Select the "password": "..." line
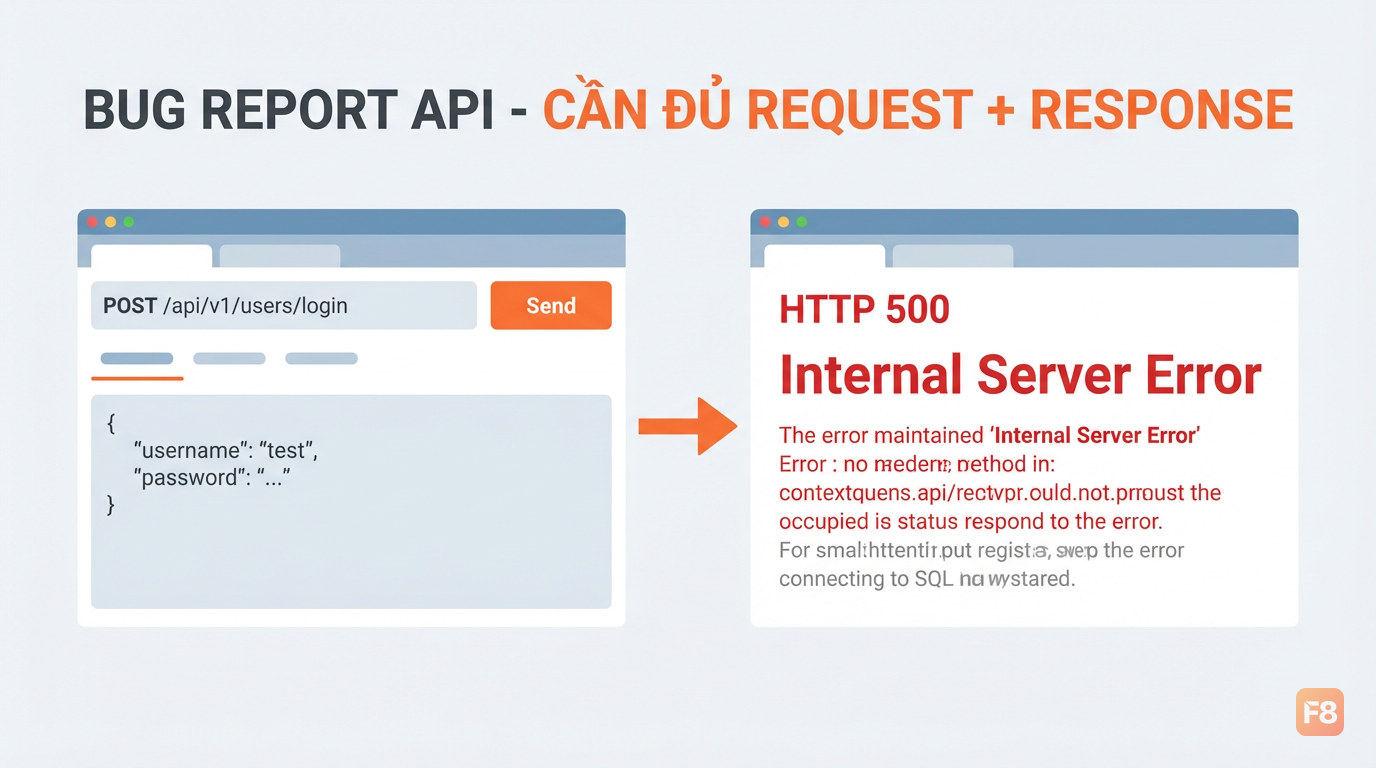Image resolution: width=1376 pixels, height=768 pixels. [x=211, y=478]
